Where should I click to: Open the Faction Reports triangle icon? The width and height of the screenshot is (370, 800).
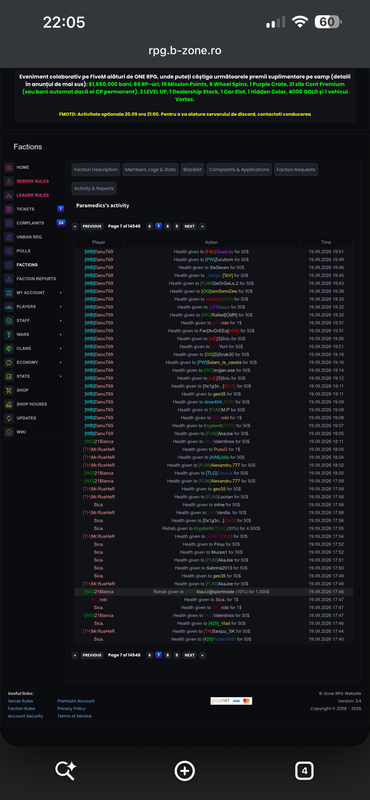(9, 279)
